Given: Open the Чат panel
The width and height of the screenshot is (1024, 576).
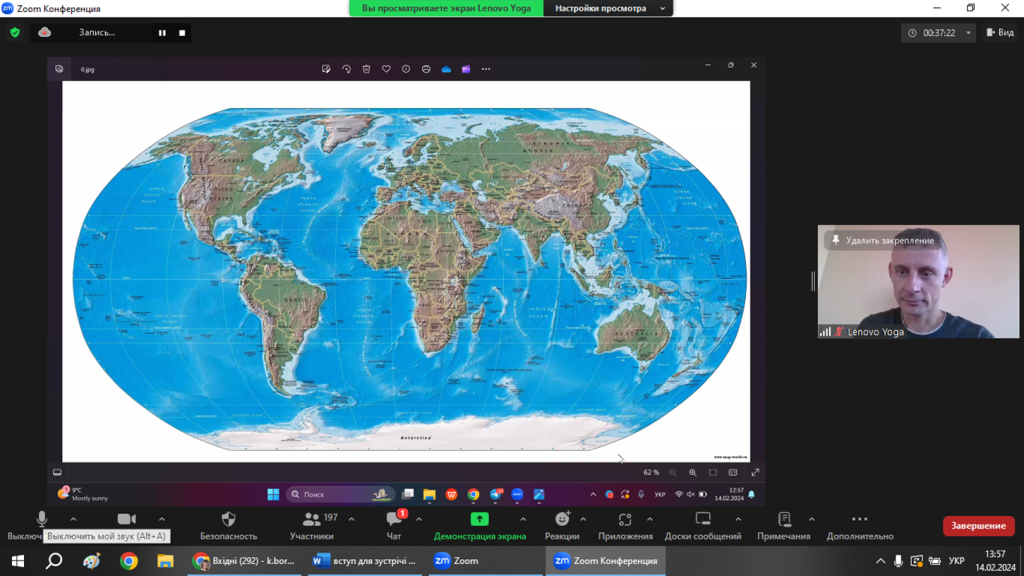Looking at the screenshot, I should pos(394,526).
